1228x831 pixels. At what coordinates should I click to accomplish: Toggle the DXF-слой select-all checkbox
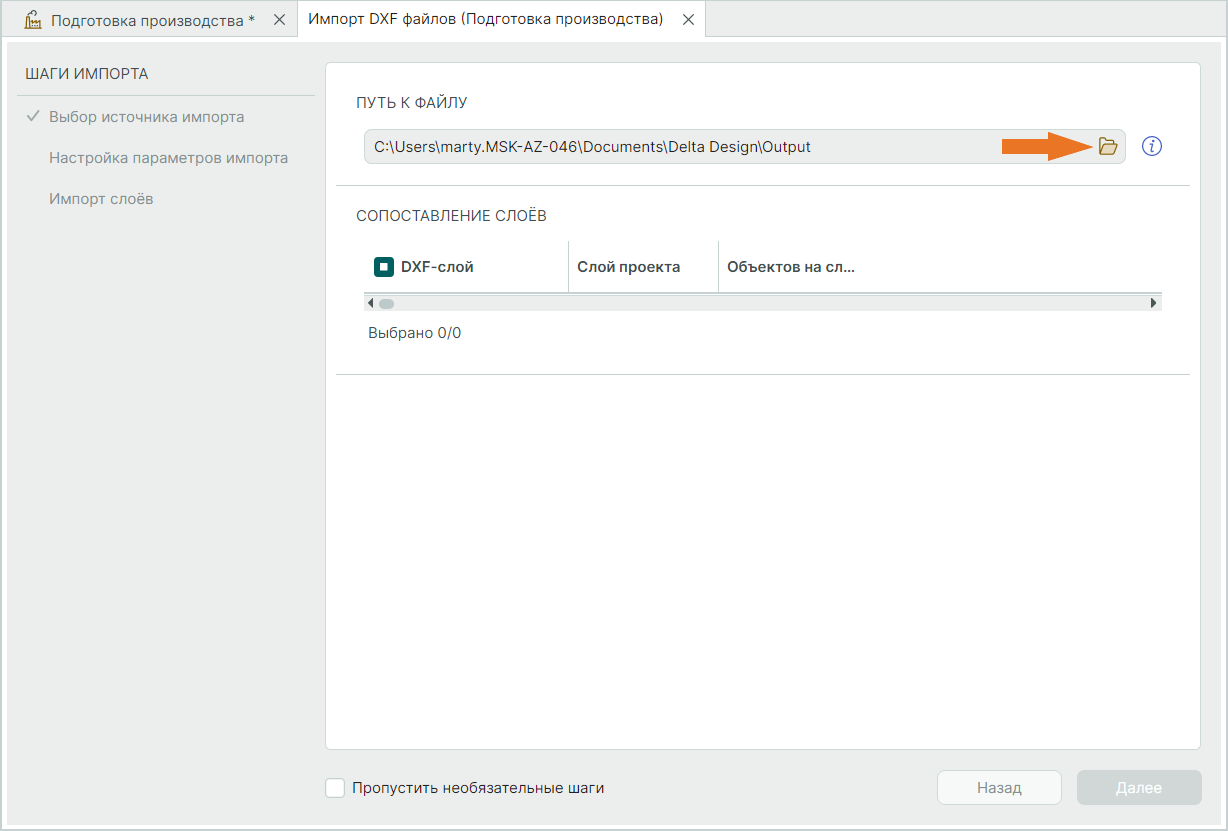coord(384,267)
